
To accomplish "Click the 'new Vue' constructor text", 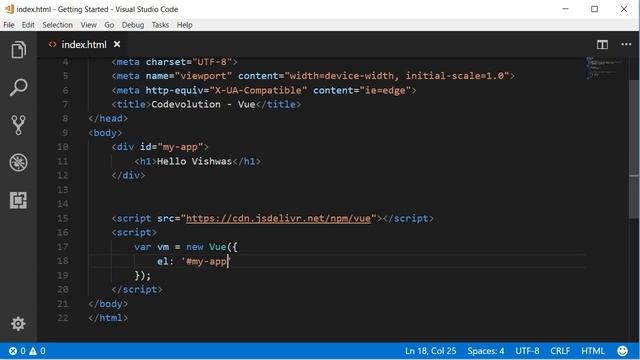I will point(206,247).
